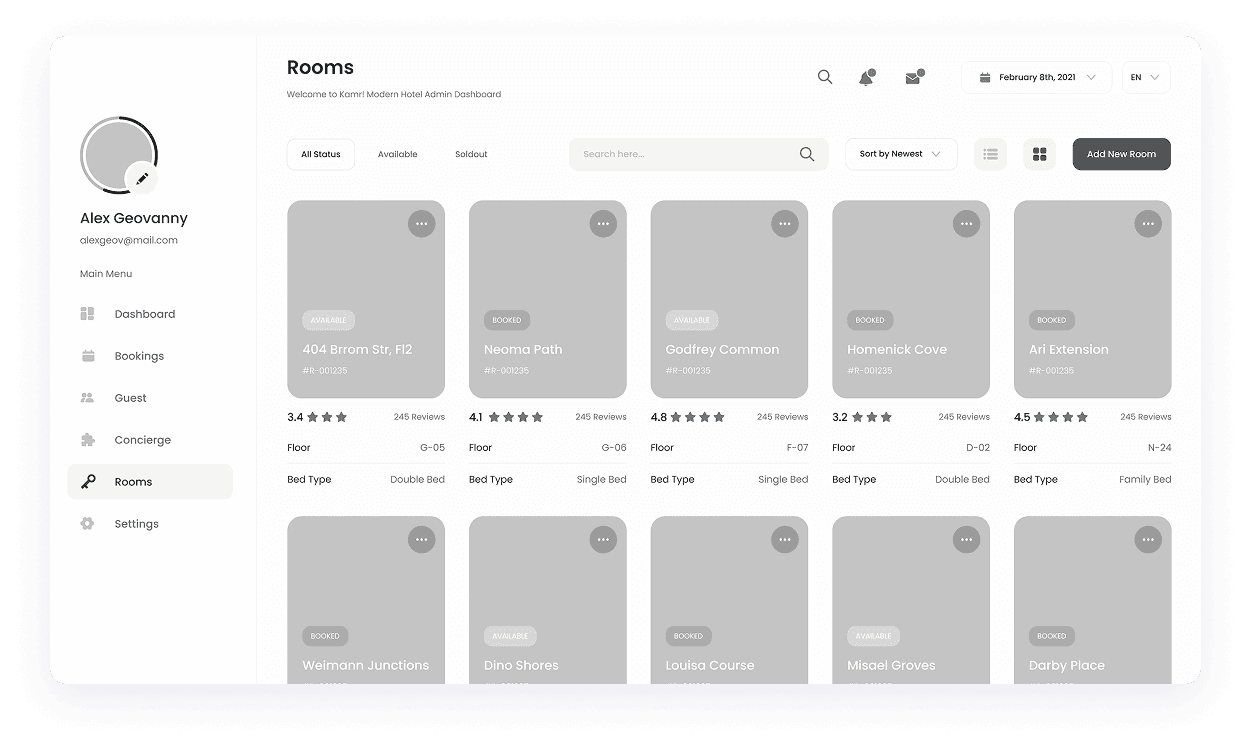Click the Add New Room button
Image resolution: width=1251 pixels, height=748 pixels.
[x=1121, y=154]
